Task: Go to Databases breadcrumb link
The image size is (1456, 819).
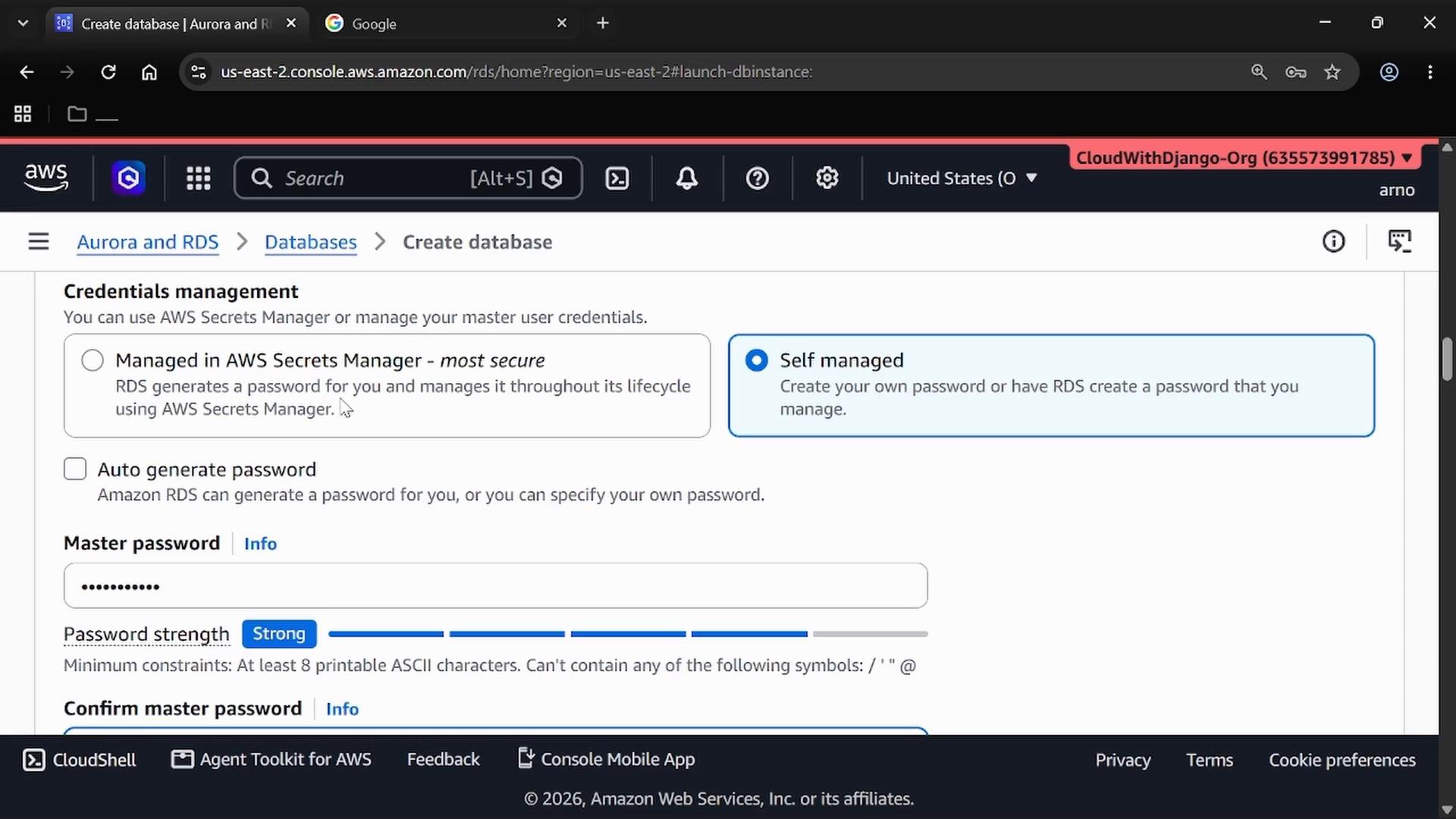Action: pos(311,242)
